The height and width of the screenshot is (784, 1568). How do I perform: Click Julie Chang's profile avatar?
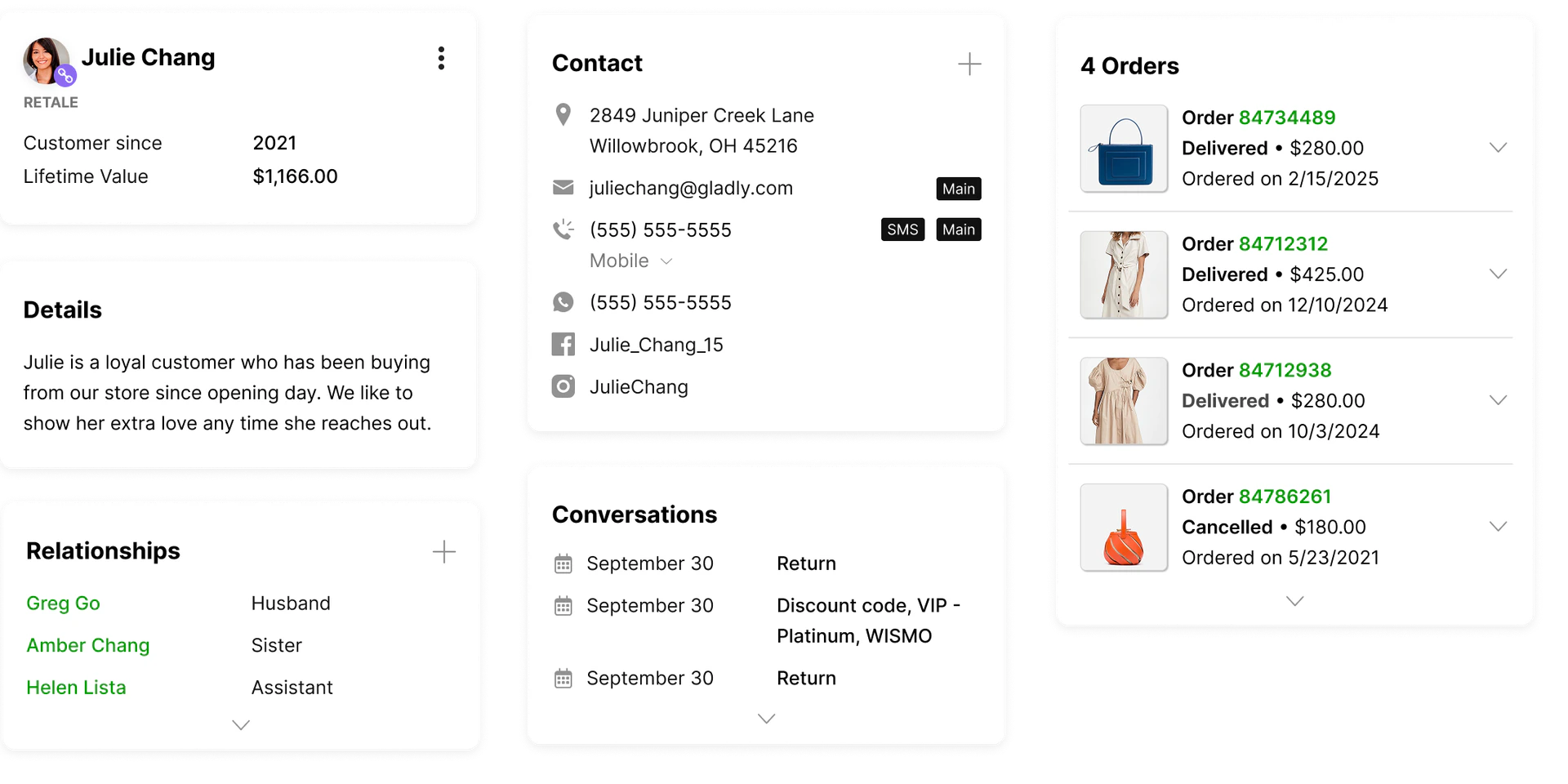pos(47,61)
